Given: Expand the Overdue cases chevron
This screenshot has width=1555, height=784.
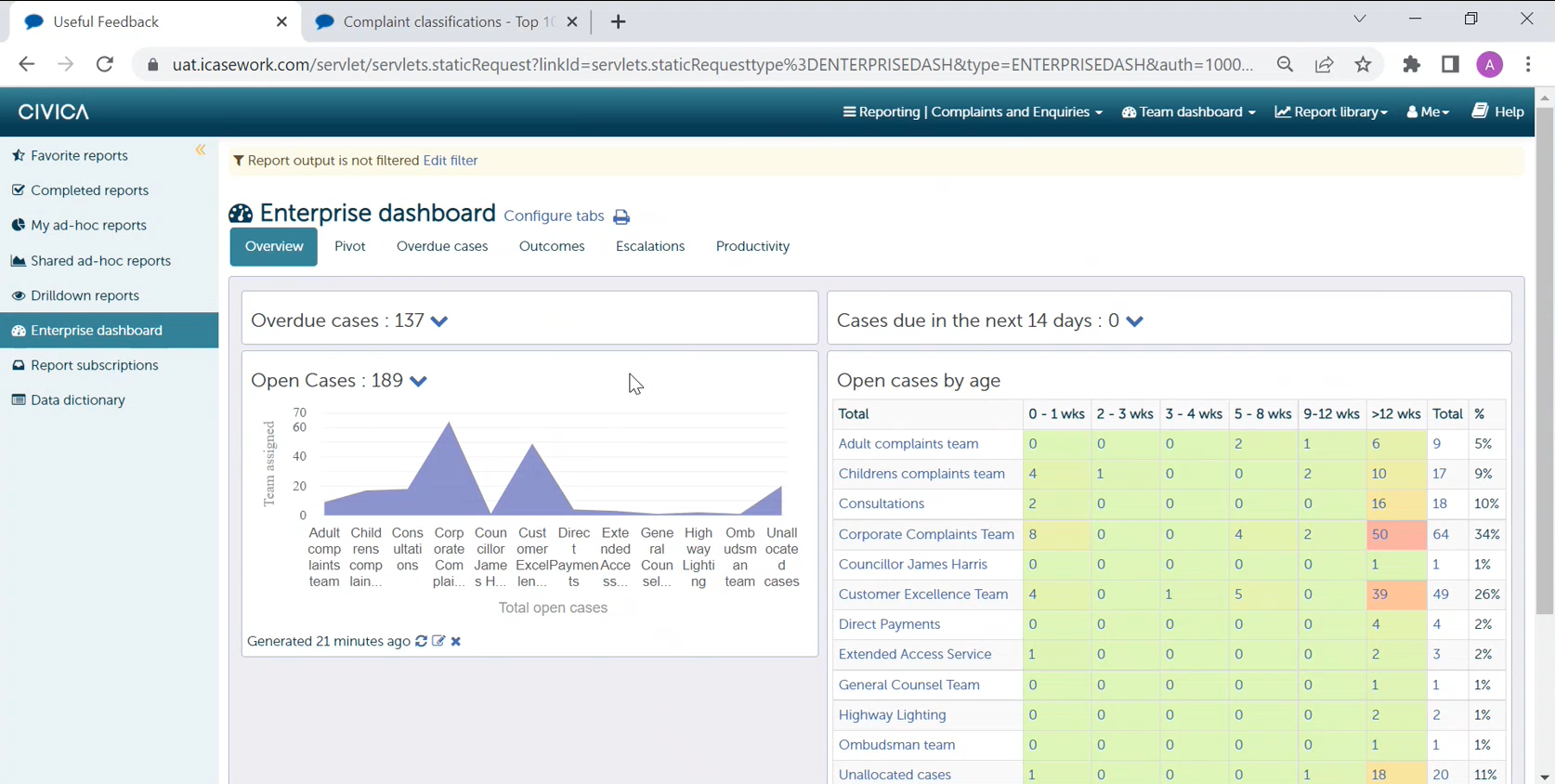Looking at the screenshot, I should point(439,321).
